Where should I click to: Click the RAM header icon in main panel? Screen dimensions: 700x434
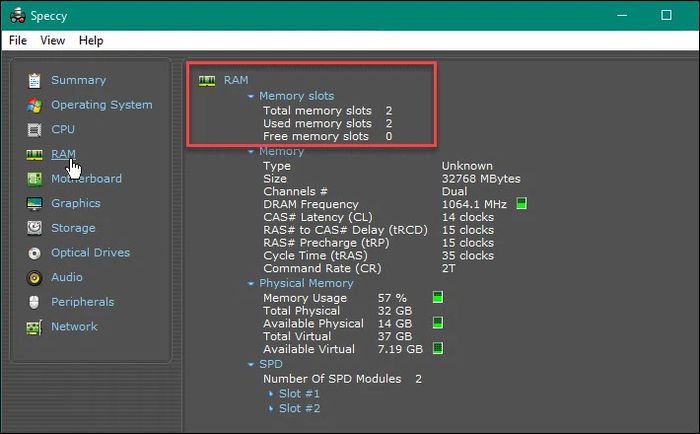[x=207, y=80]
